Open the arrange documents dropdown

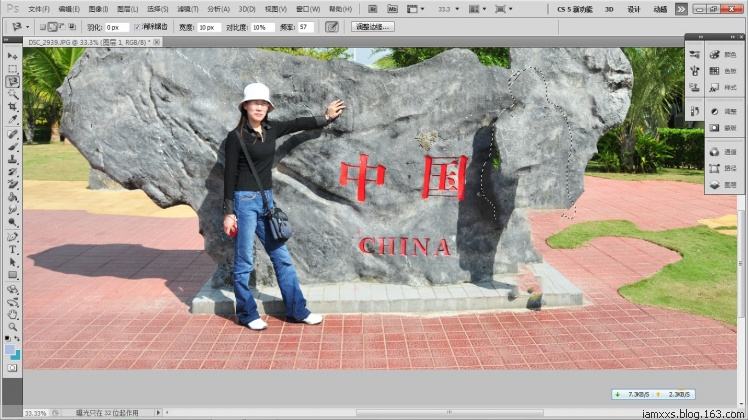[477, 9]
